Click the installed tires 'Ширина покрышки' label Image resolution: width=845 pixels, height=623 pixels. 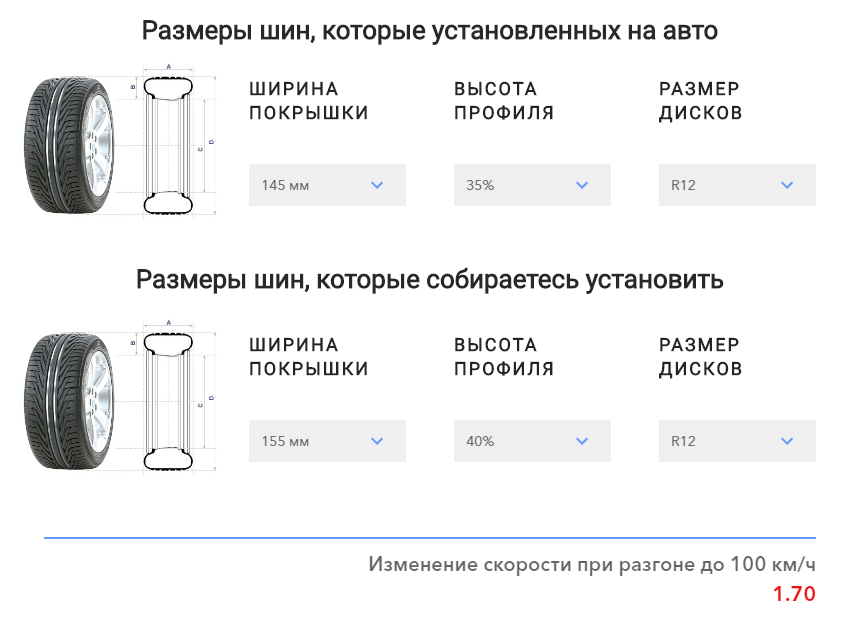pyautogui.click(x=308, y=101)
